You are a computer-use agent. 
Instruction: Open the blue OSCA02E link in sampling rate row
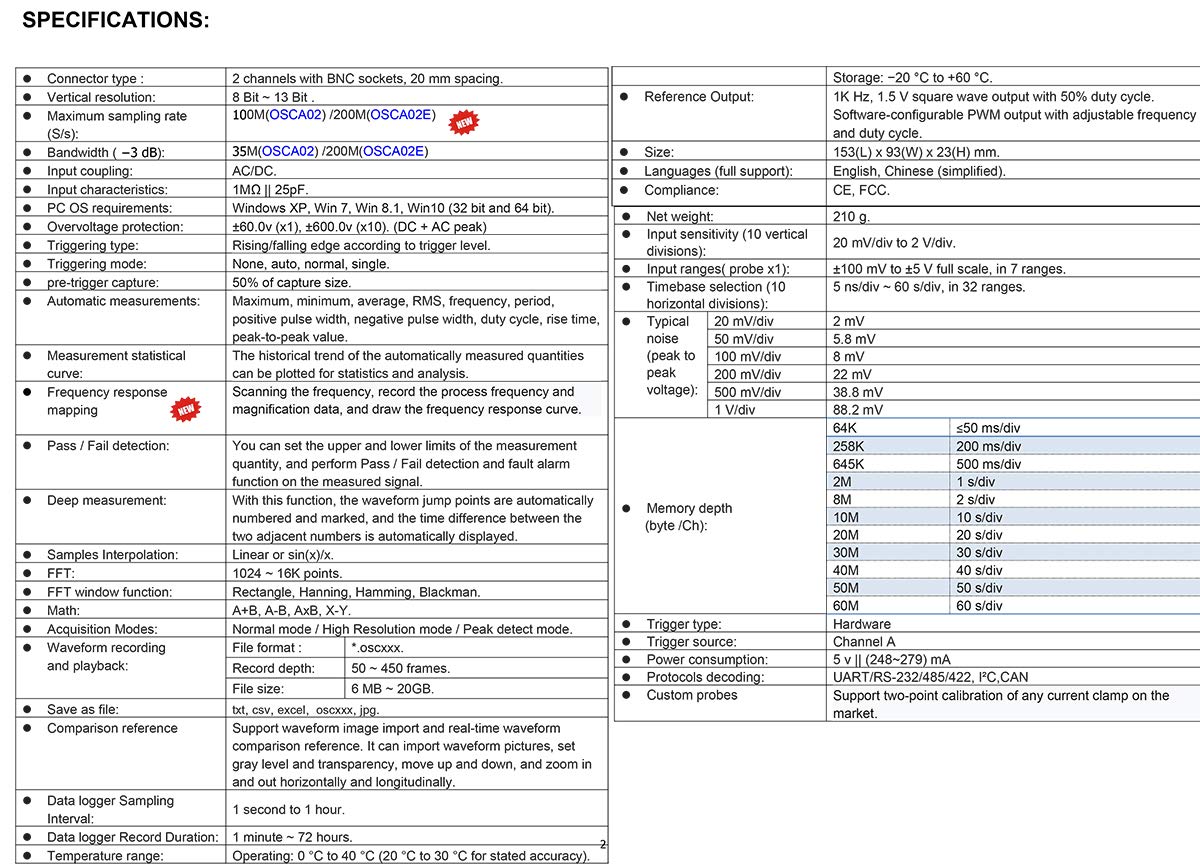(400, 115)
